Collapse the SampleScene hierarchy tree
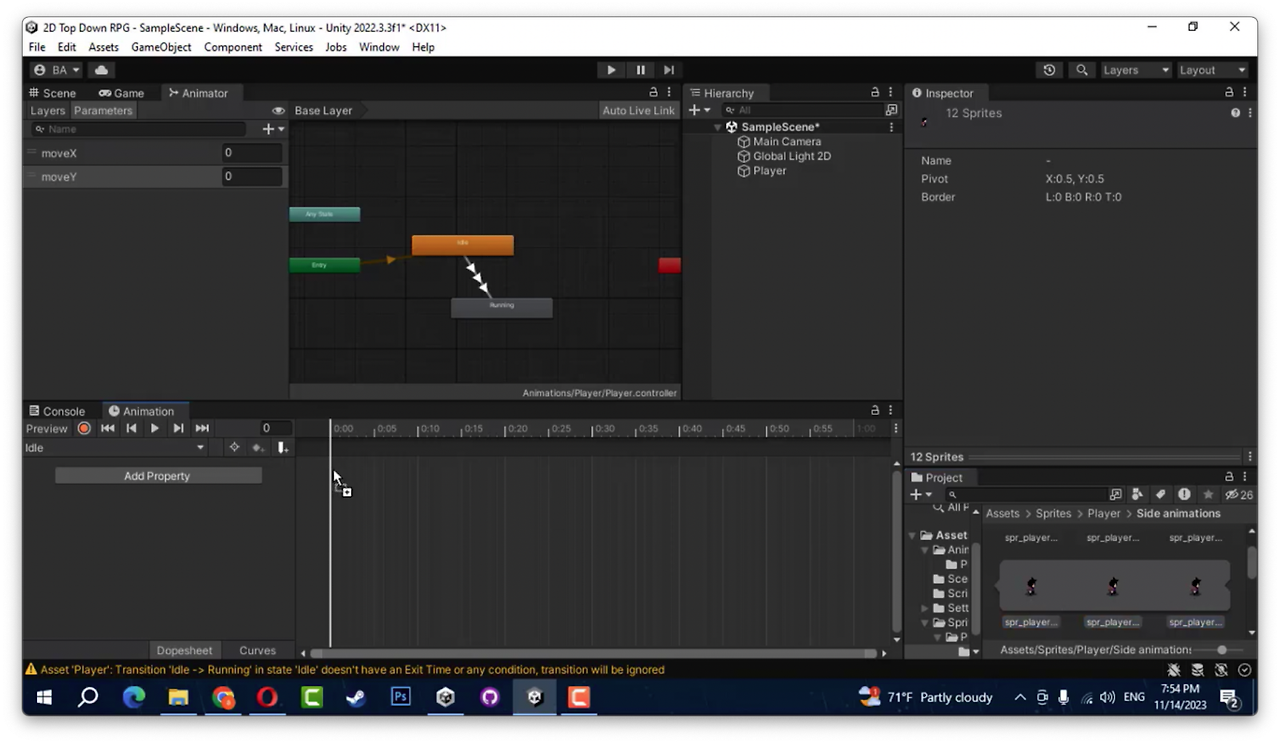The width and height of the screenshot is (1280, 743). (x=718, y=127)
